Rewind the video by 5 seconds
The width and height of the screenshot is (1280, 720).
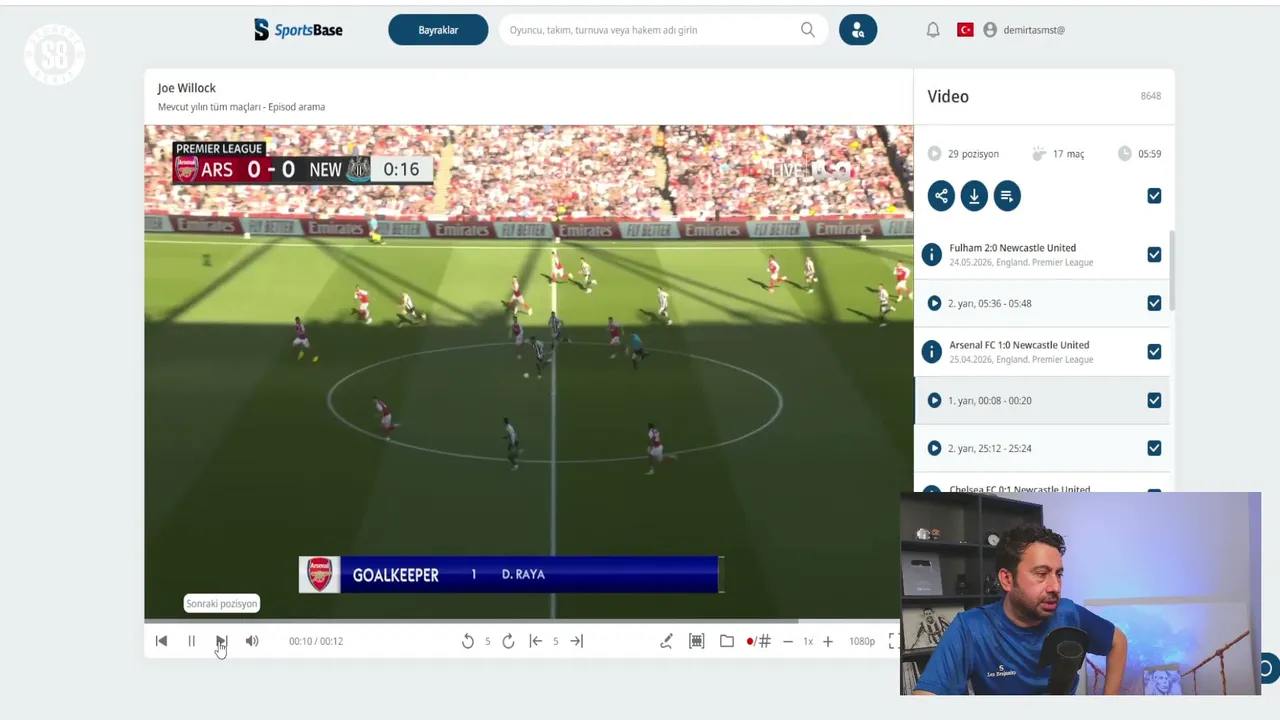click(467, 641)
